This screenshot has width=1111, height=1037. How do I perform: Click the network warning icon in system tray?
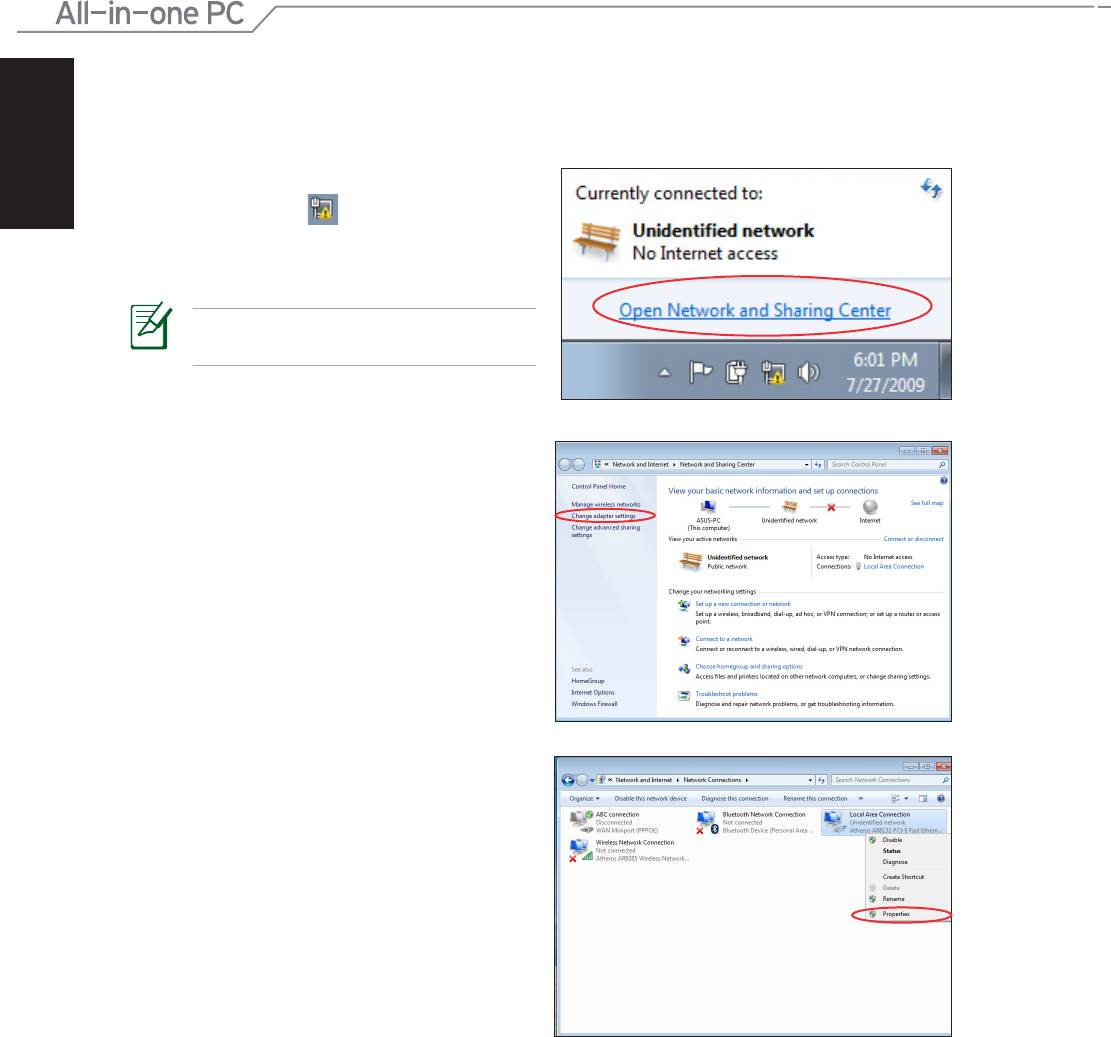(x=774, y=372)
